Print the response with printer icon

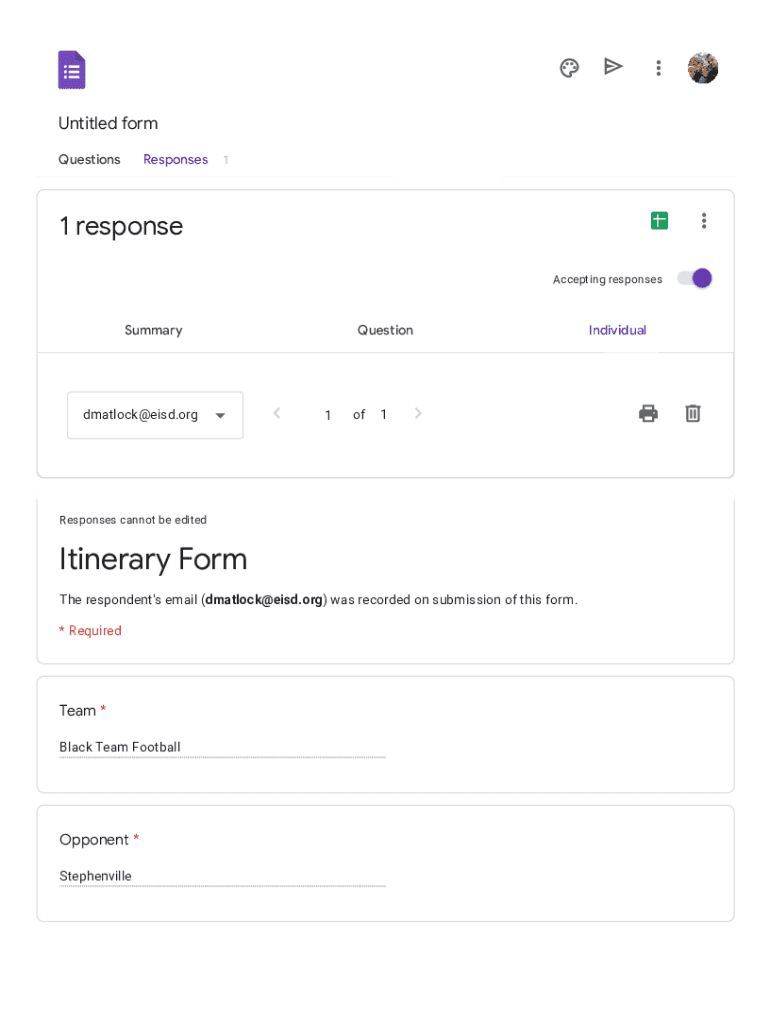click(x=648, y=413)
